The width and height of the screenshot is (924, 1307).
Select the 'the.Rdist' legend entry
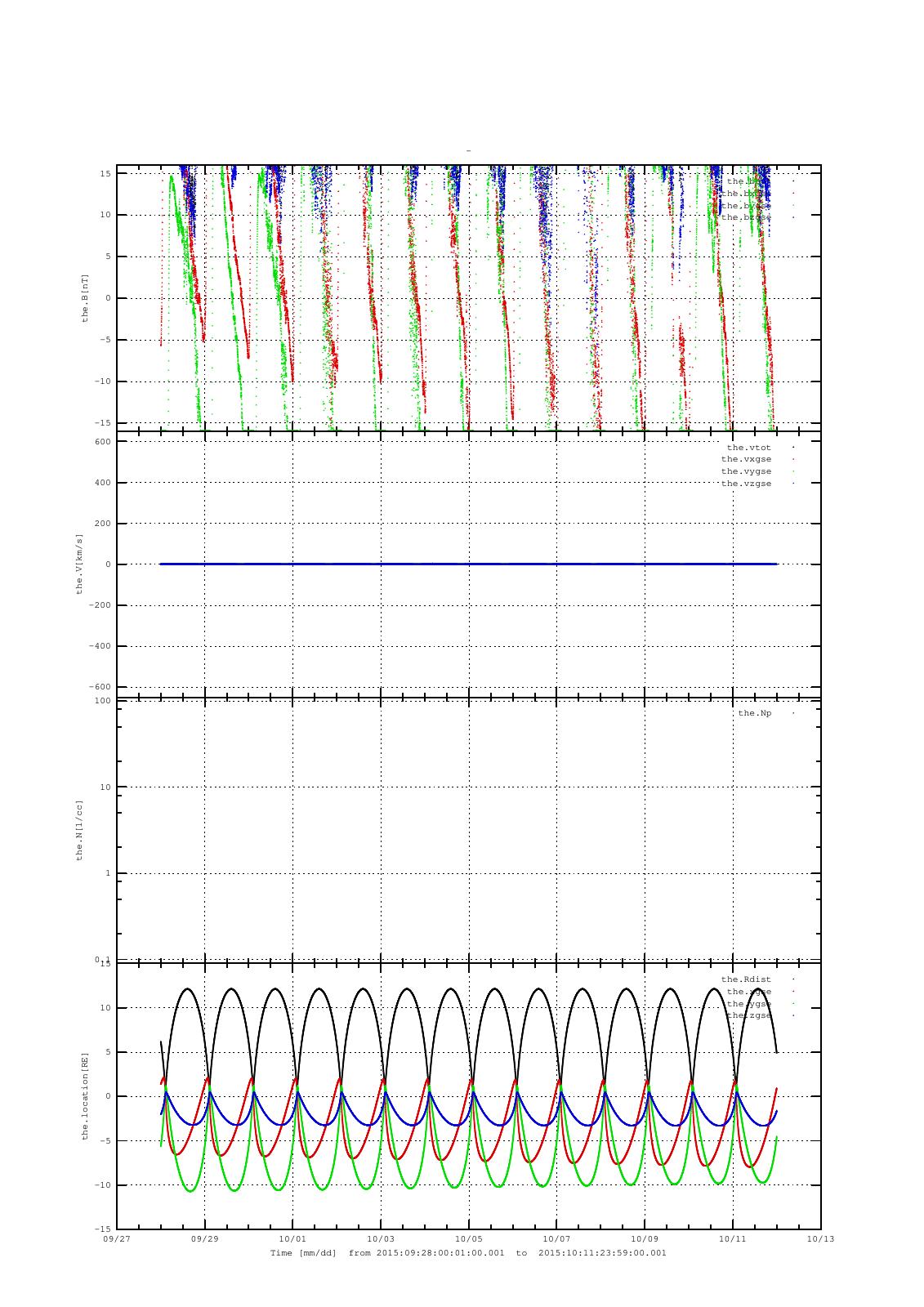(746, 979)
